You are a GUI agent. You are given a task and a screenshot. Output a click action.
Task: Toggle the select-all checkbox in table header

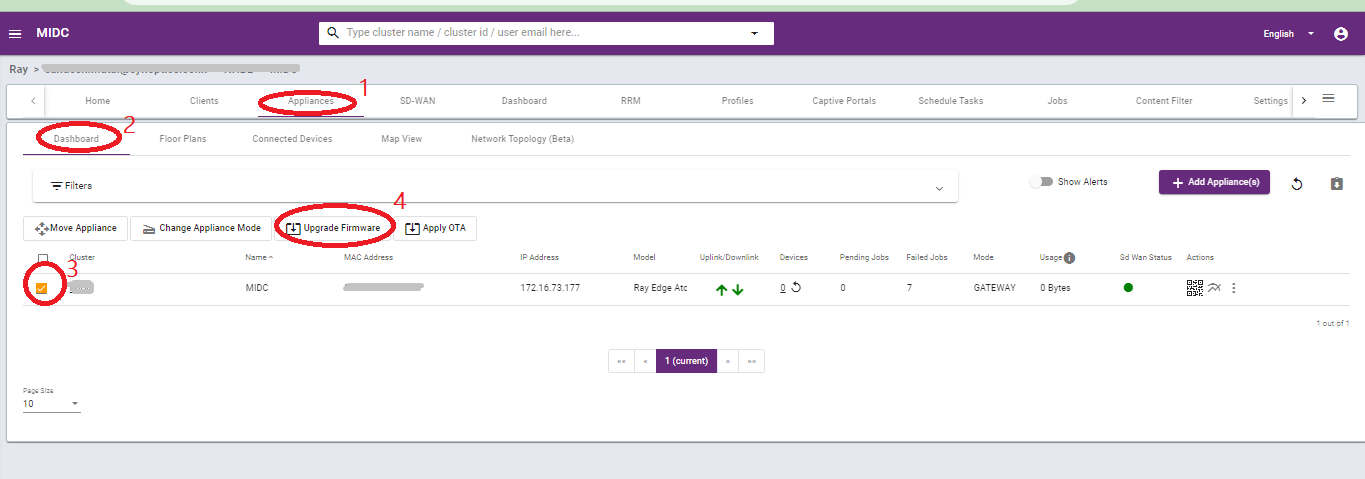tap(42, 259)
